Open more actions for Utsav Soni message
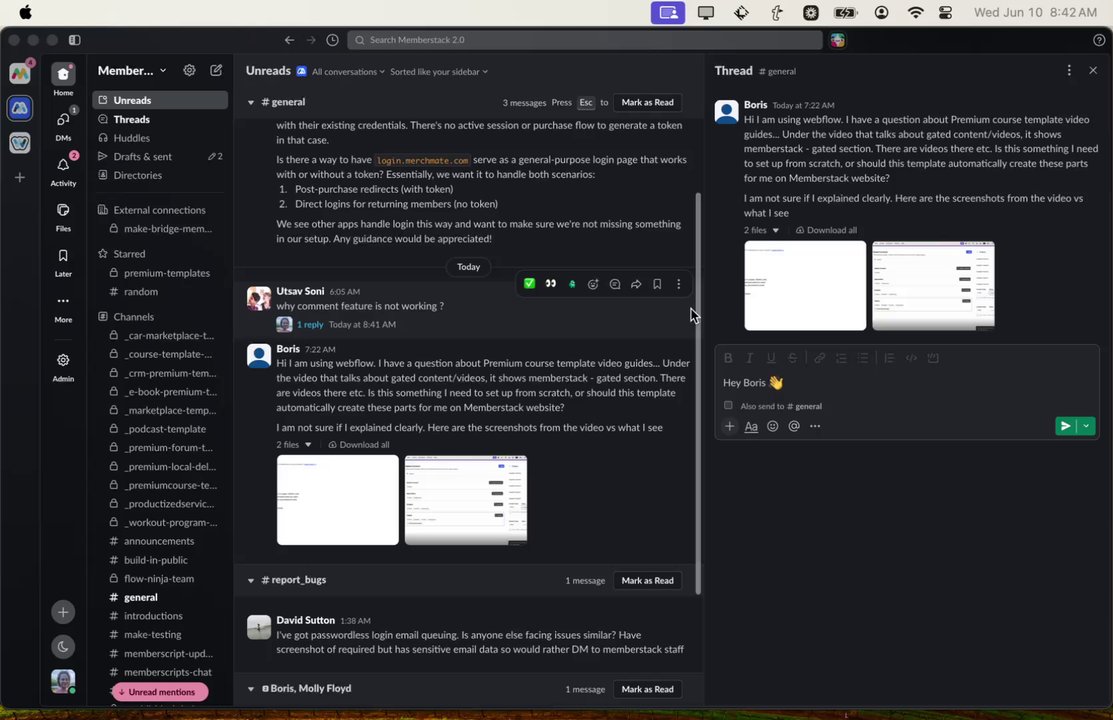 [679, 284]
